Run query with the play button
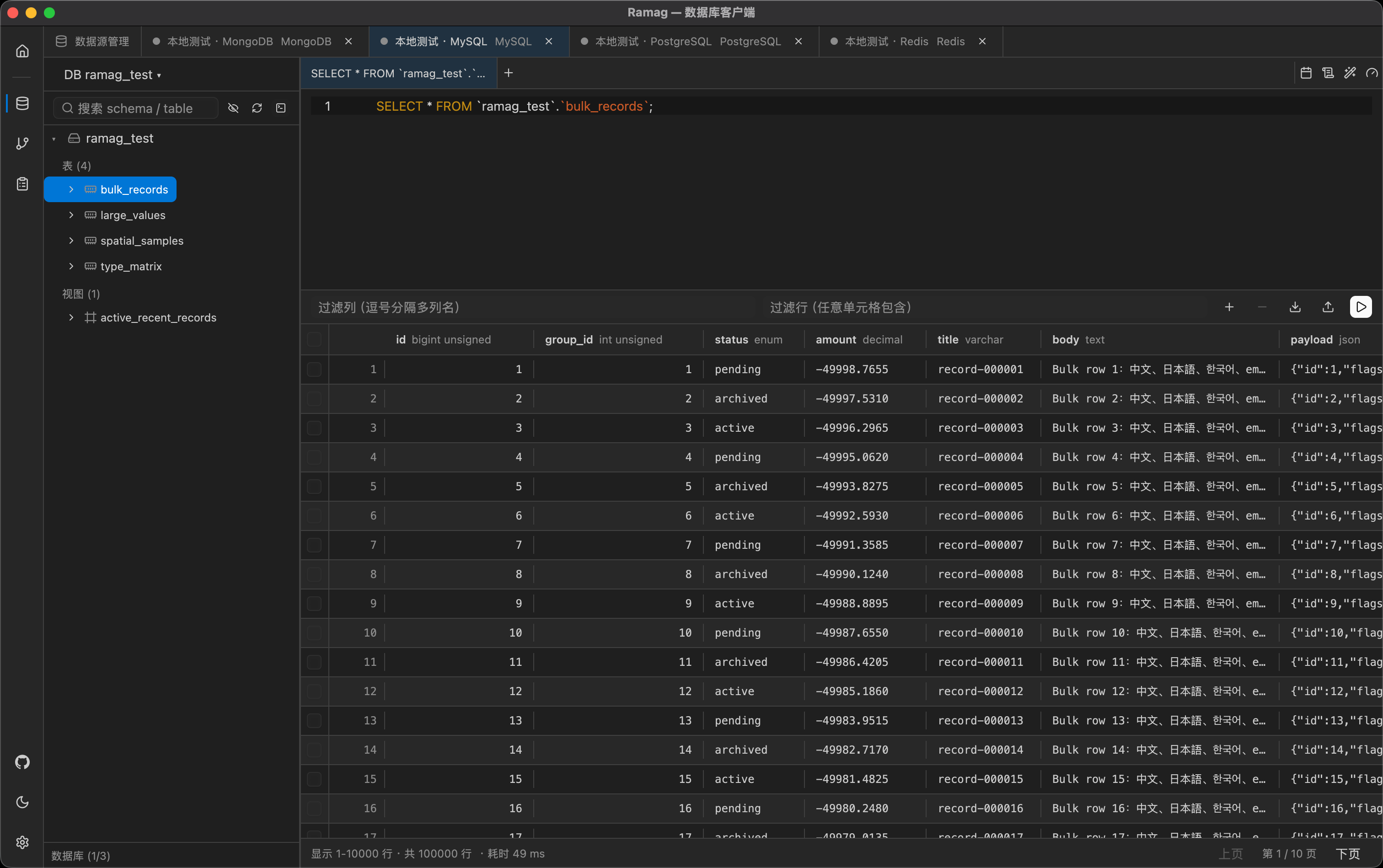Viewport: 1383px width, 868px height. [1361, 307]
